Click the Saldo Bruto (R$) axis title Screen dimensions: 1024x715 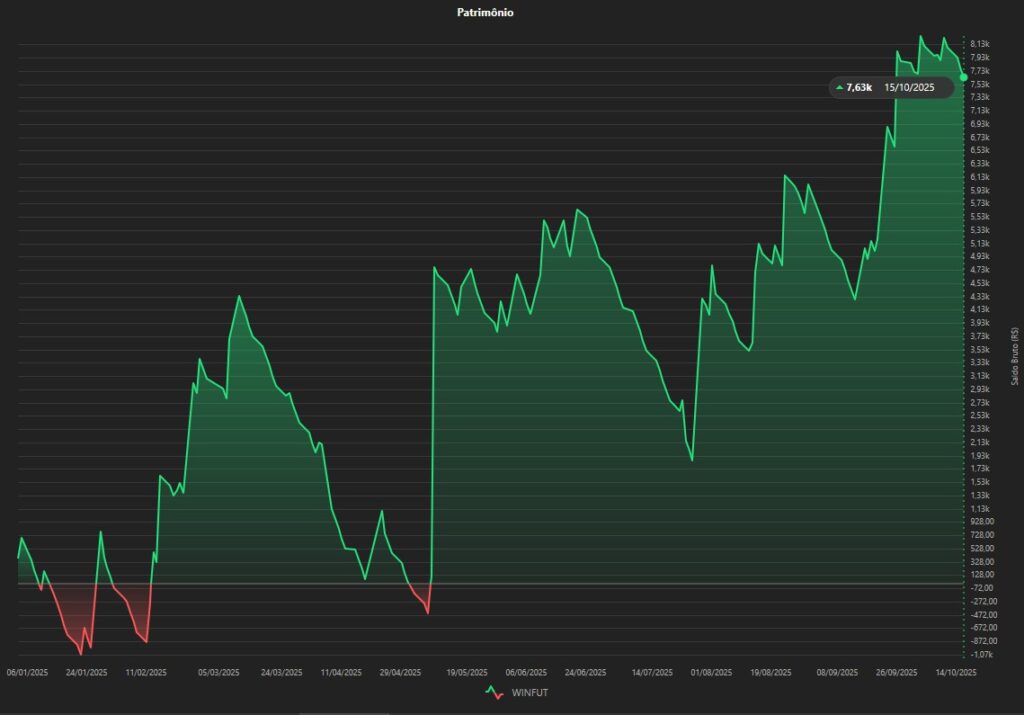1014,355
